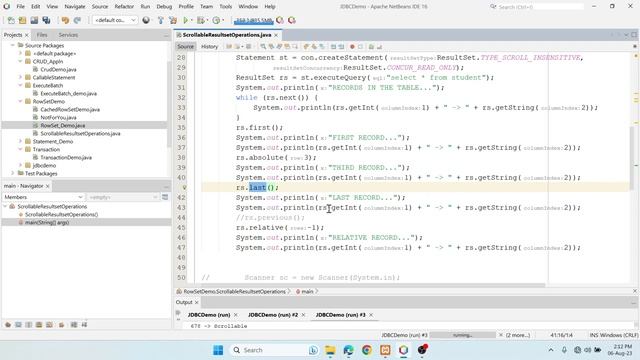This screenshot has height=360, width=640.
Task: Click main breadcrumb below the editor
Action: (x=307, y=291)
